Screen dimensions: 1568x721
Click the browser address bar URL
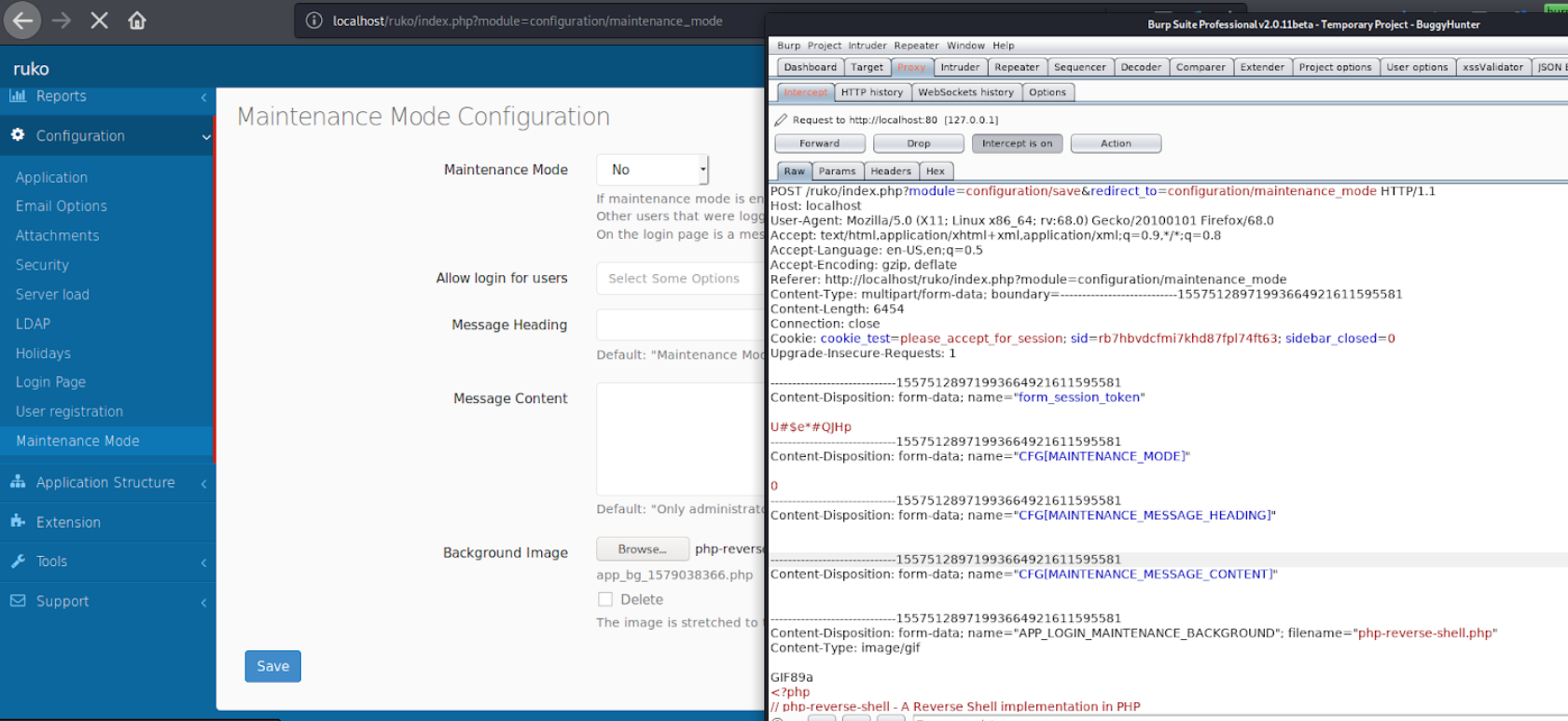pos(527,21)
